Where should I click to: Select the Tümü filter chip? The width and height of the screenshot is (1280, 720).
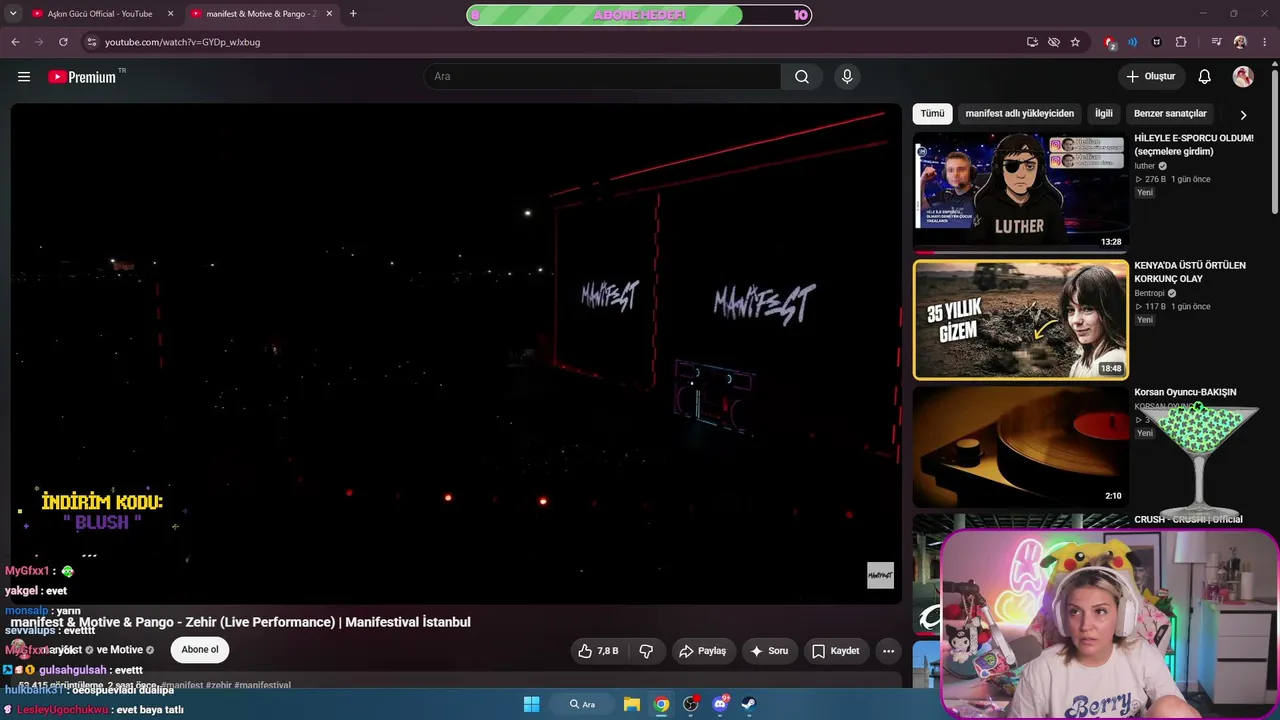point(932,114)
